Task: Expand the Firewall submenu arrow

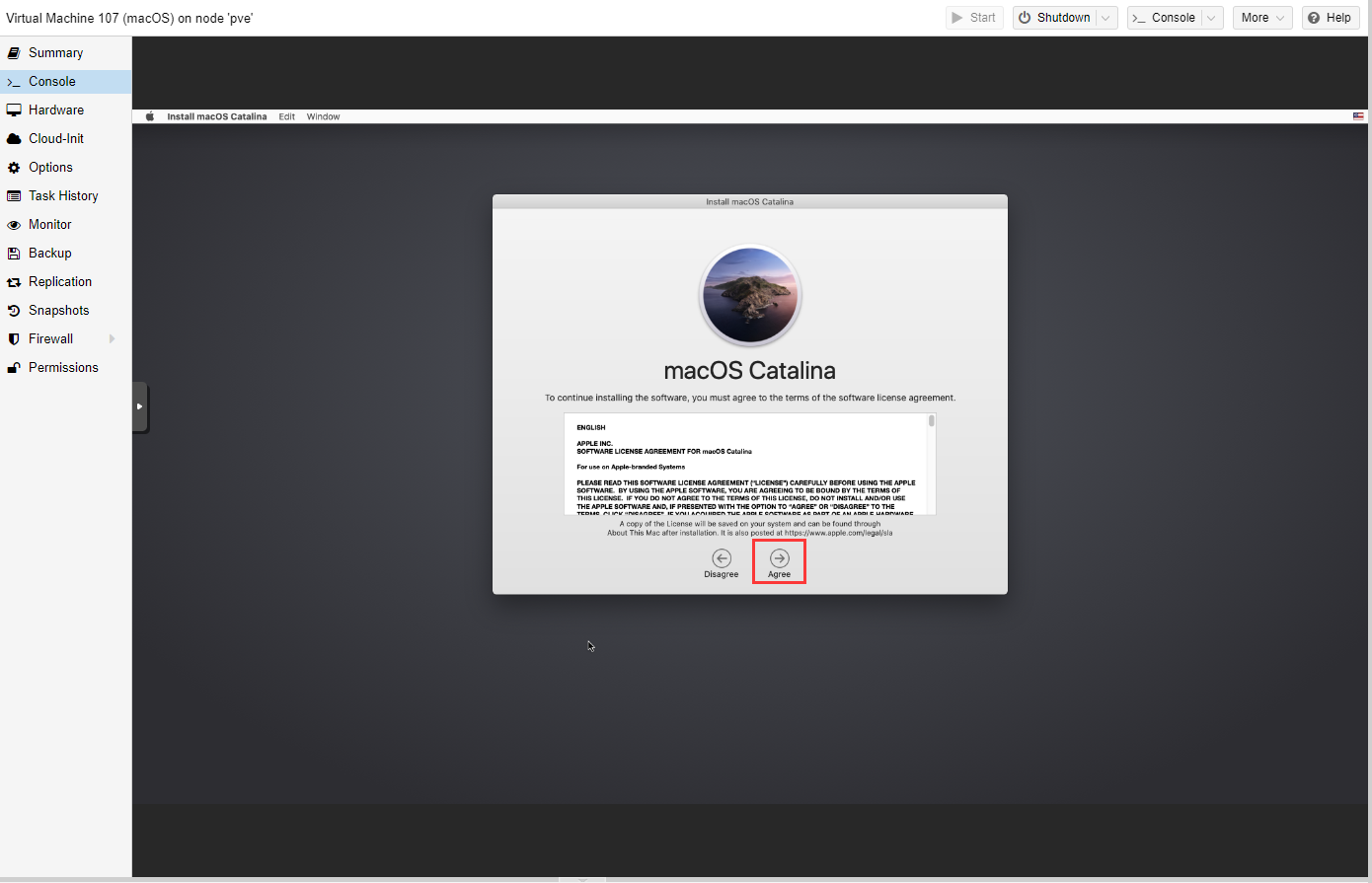Action: point(112,339)
